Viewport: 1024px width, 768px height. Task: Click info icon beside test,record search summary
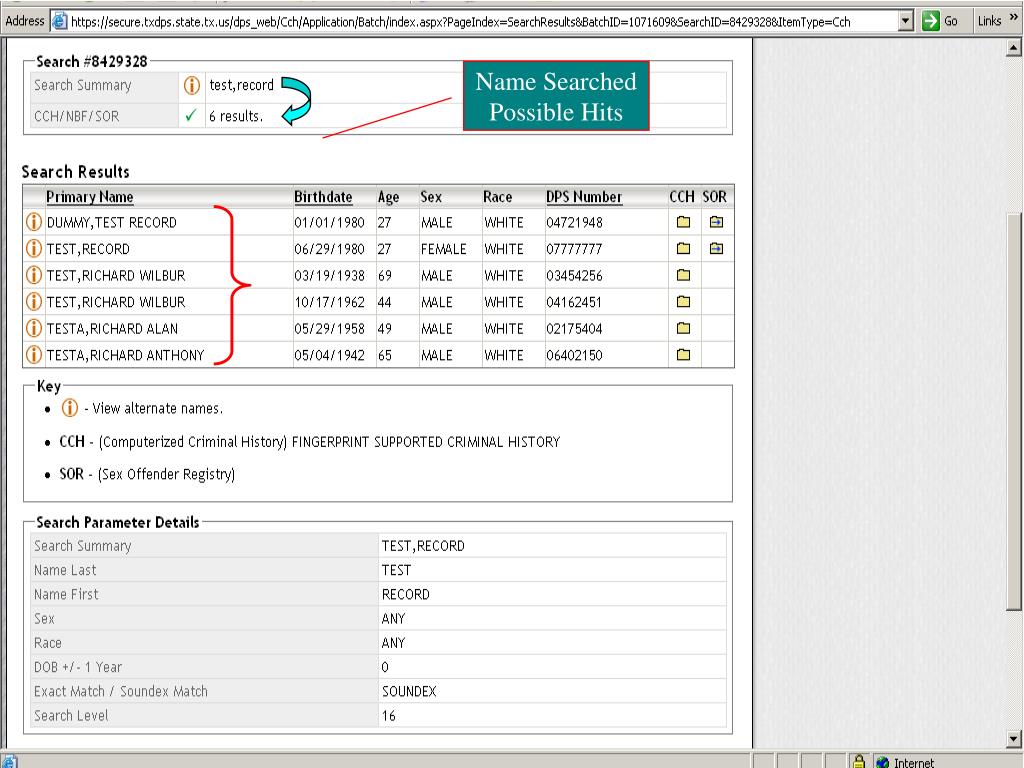pos(191,85)
